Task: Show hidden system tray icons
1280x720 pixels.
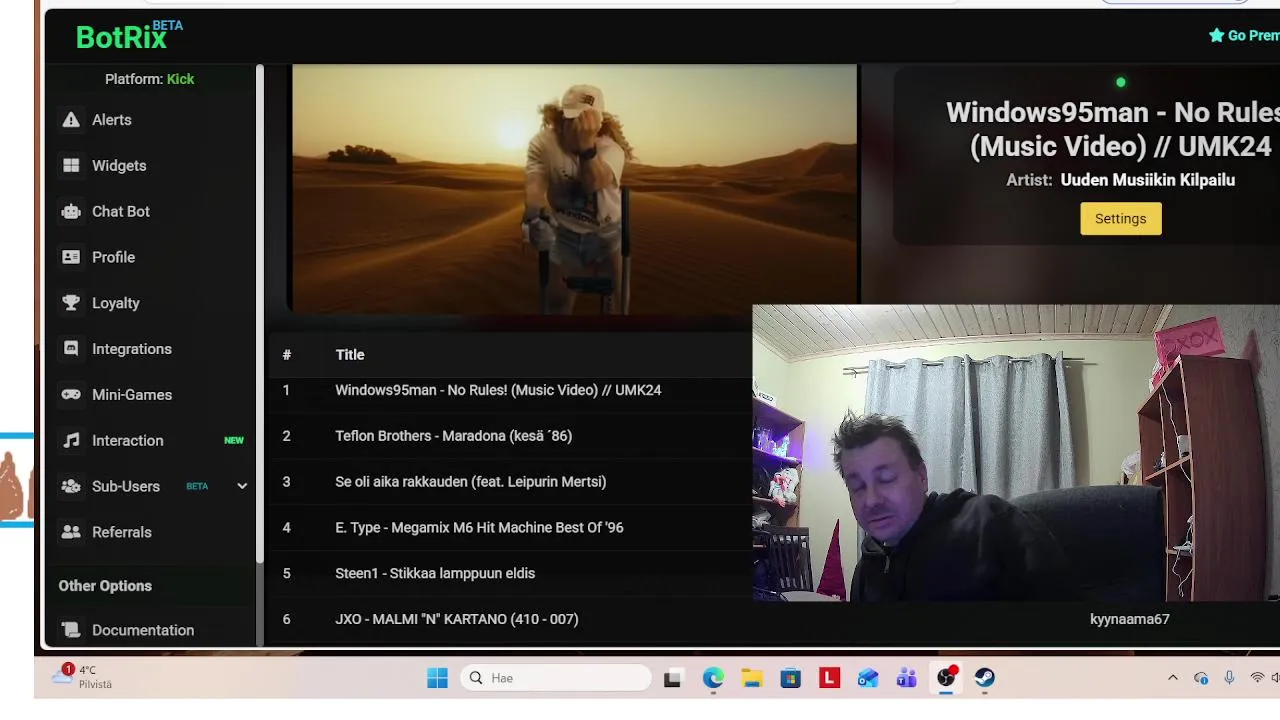Action: coord(1173,678)
